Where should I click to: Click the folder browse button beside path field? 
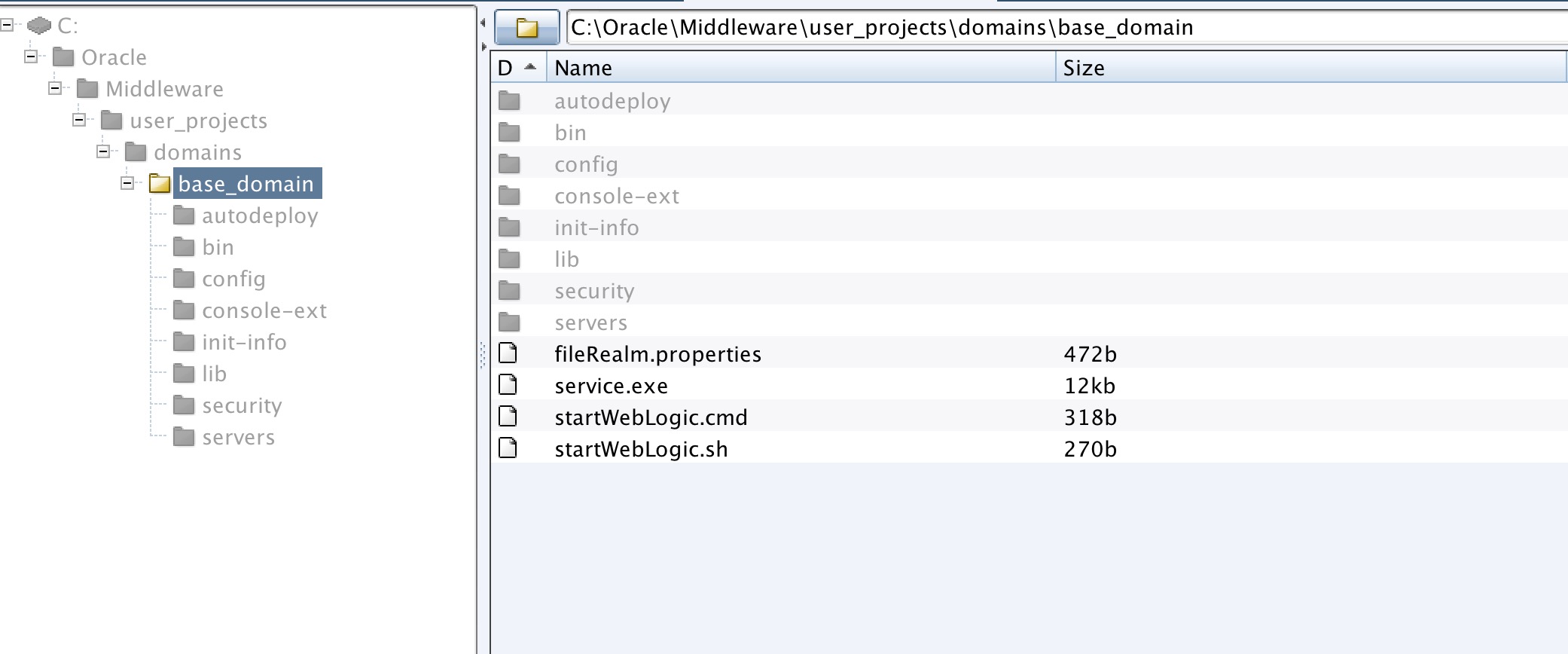527,28
